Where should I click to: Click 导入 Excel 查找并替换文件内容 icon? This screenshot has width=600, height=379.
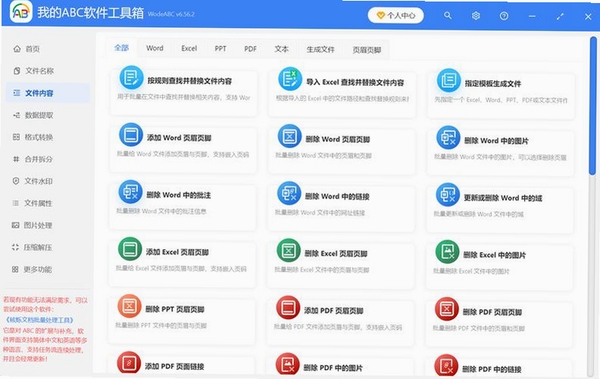(290, 79)
